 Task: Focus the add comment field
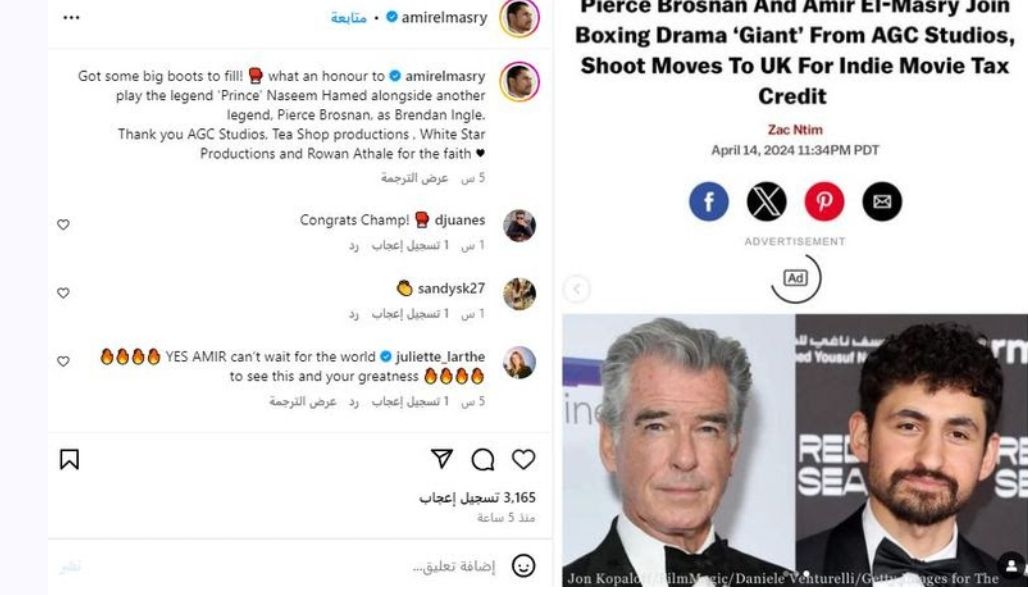[x=453, y=566]
